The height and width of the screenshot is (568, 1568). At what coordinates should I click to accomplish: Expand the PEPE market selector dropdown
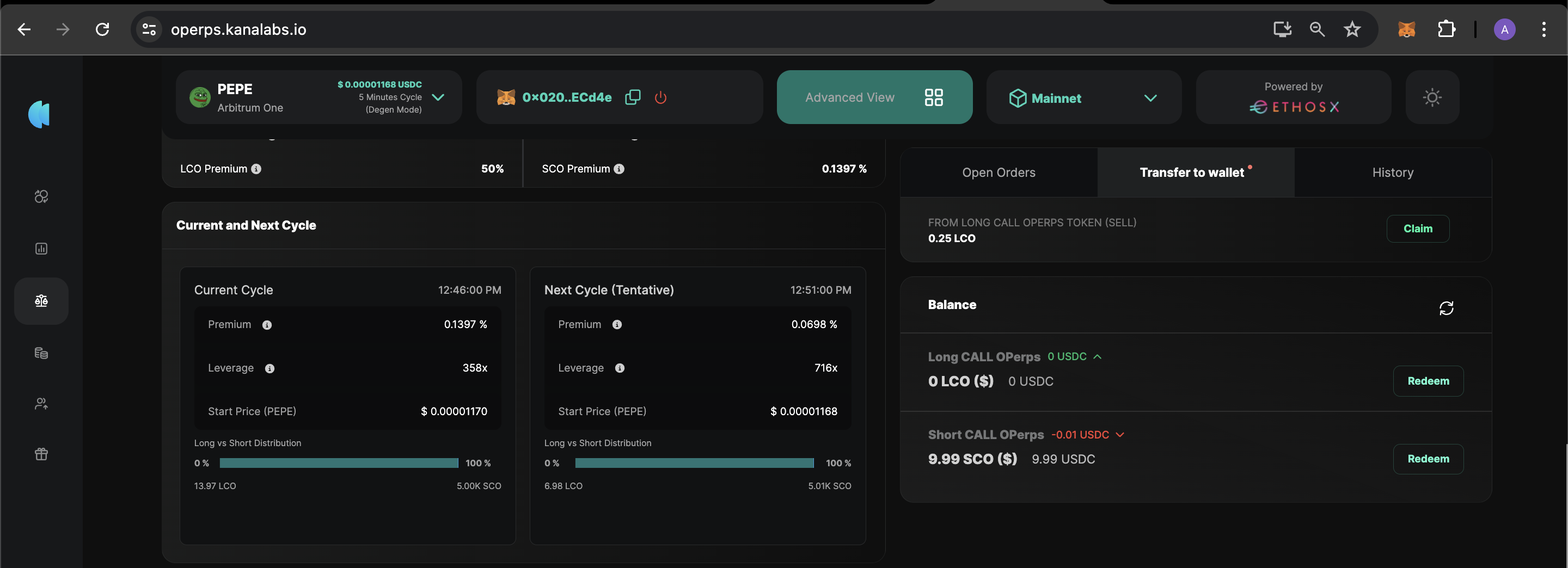[438, 97]
